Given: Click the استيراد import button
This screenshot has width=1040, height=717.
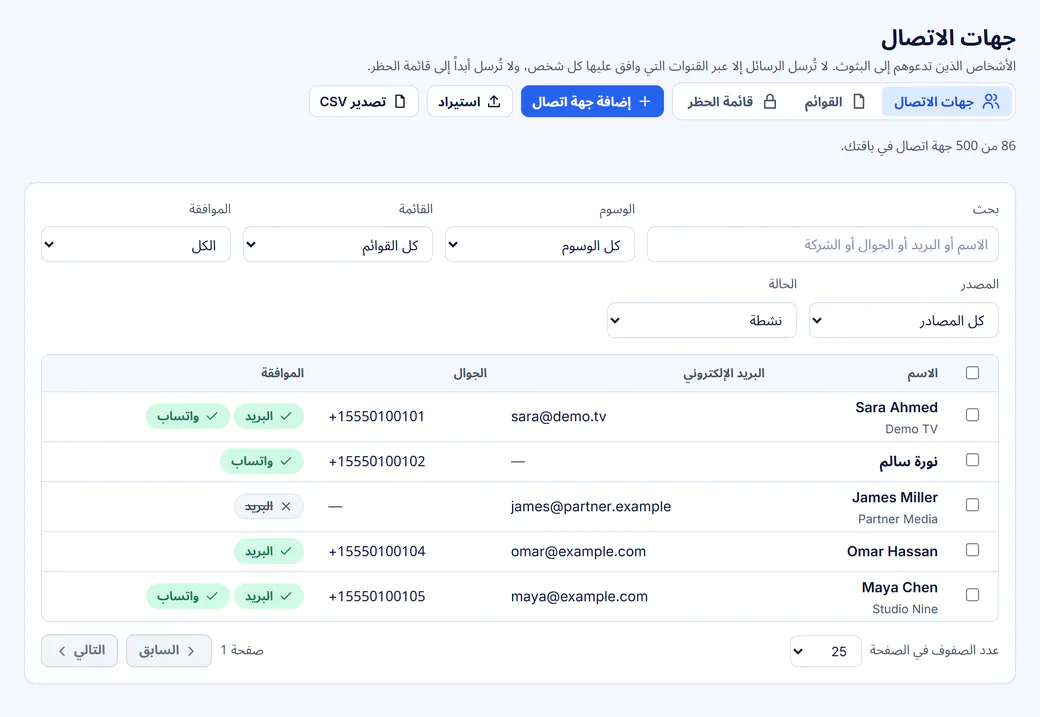Looking at the screenshot, I should 470,101.
